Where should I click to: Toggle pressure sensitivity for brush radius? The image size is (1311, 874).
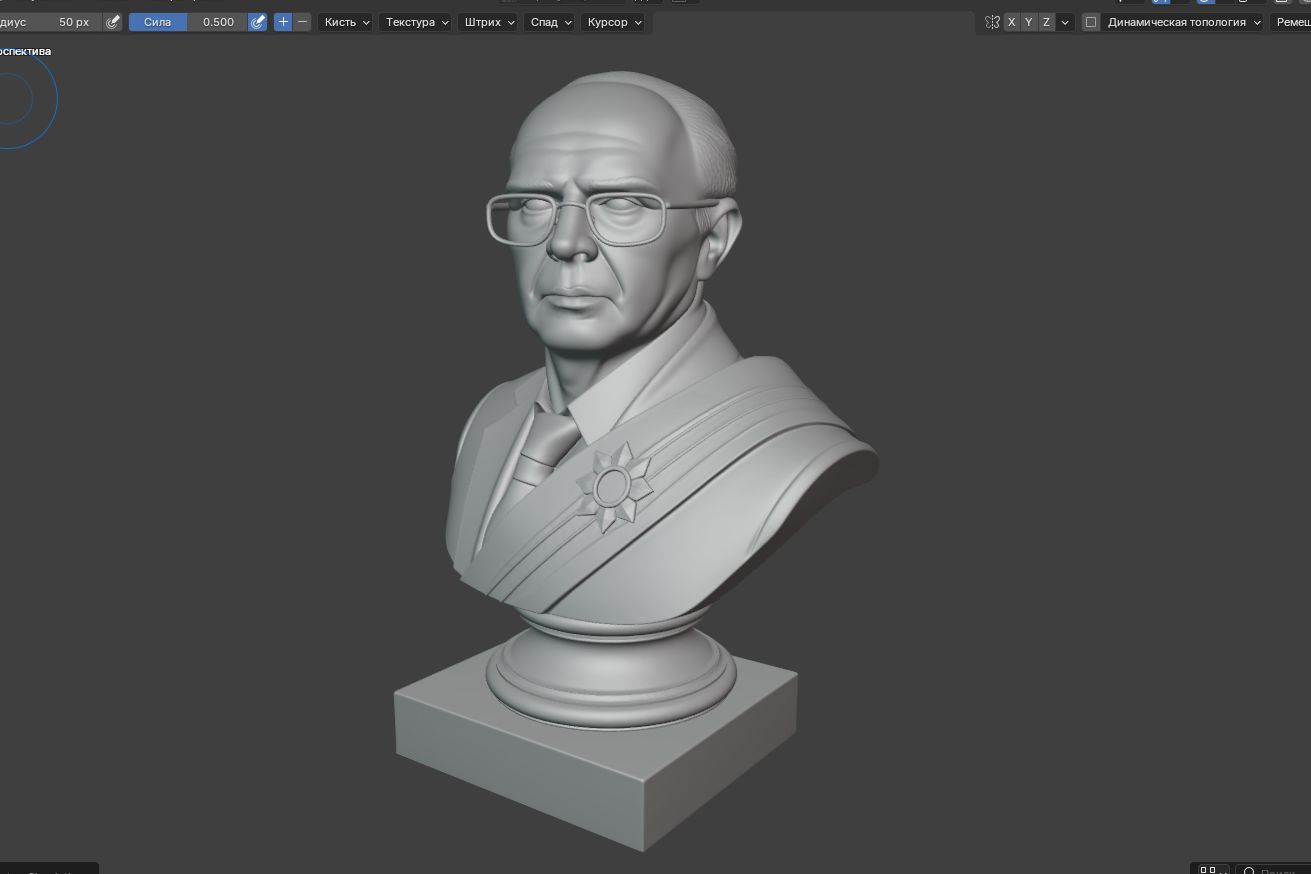112,22
